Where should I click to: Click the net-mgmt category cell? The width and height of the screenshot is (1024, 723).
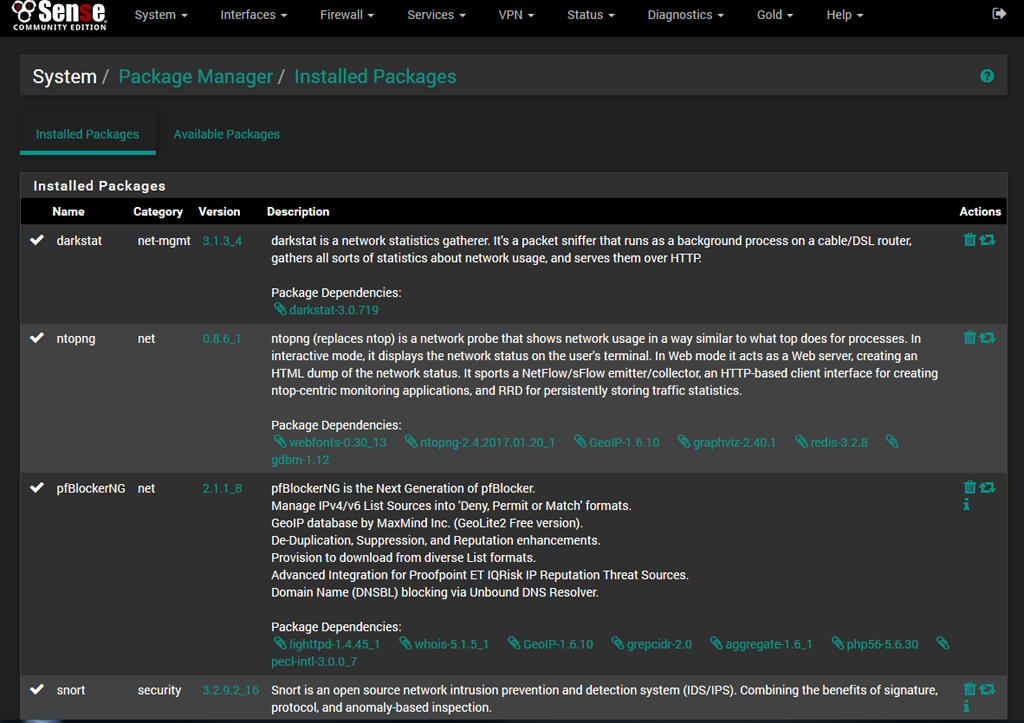click(164, 240)
